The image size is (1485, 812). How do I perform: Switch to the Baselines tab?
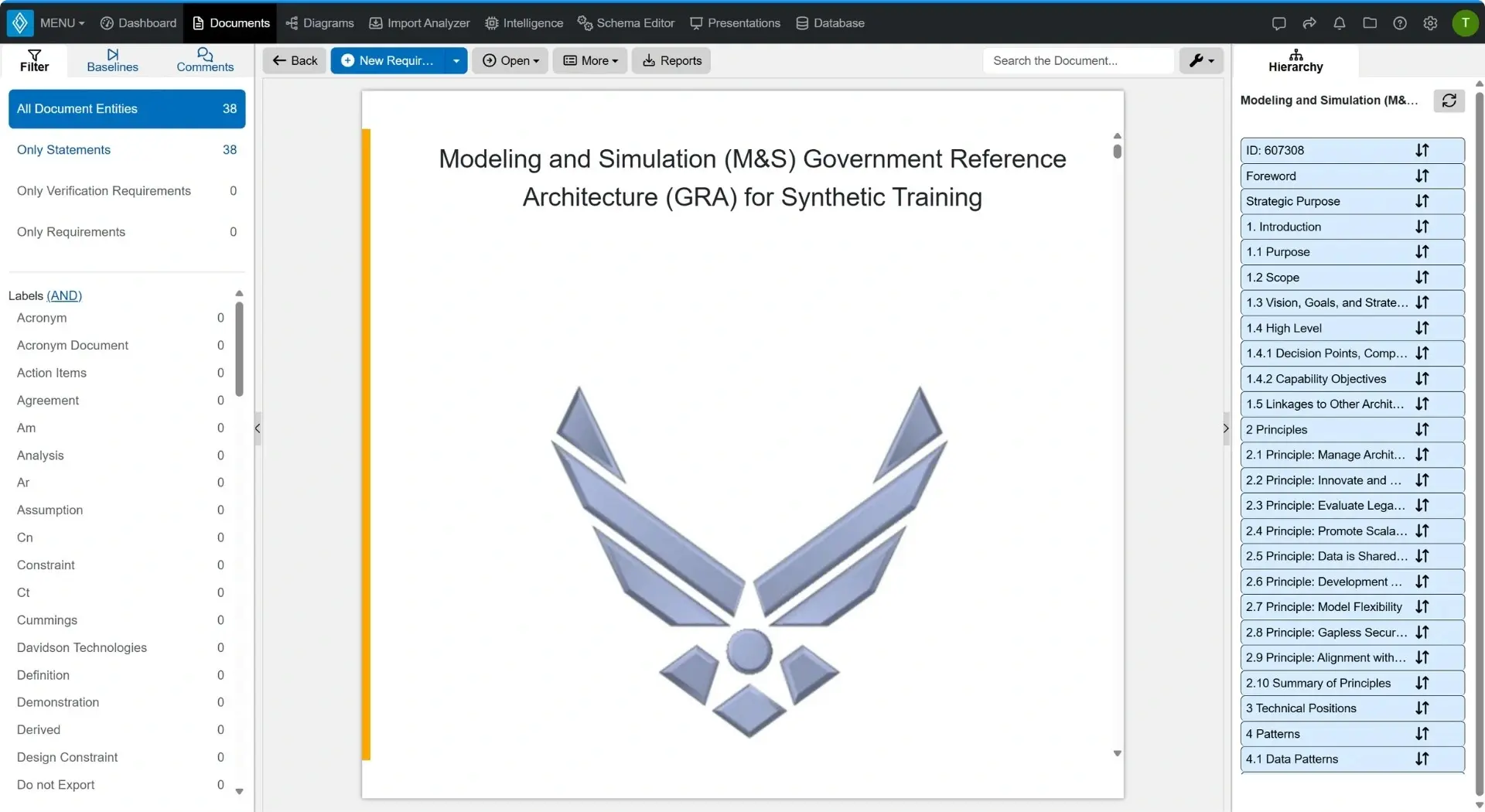coord(112,60)
